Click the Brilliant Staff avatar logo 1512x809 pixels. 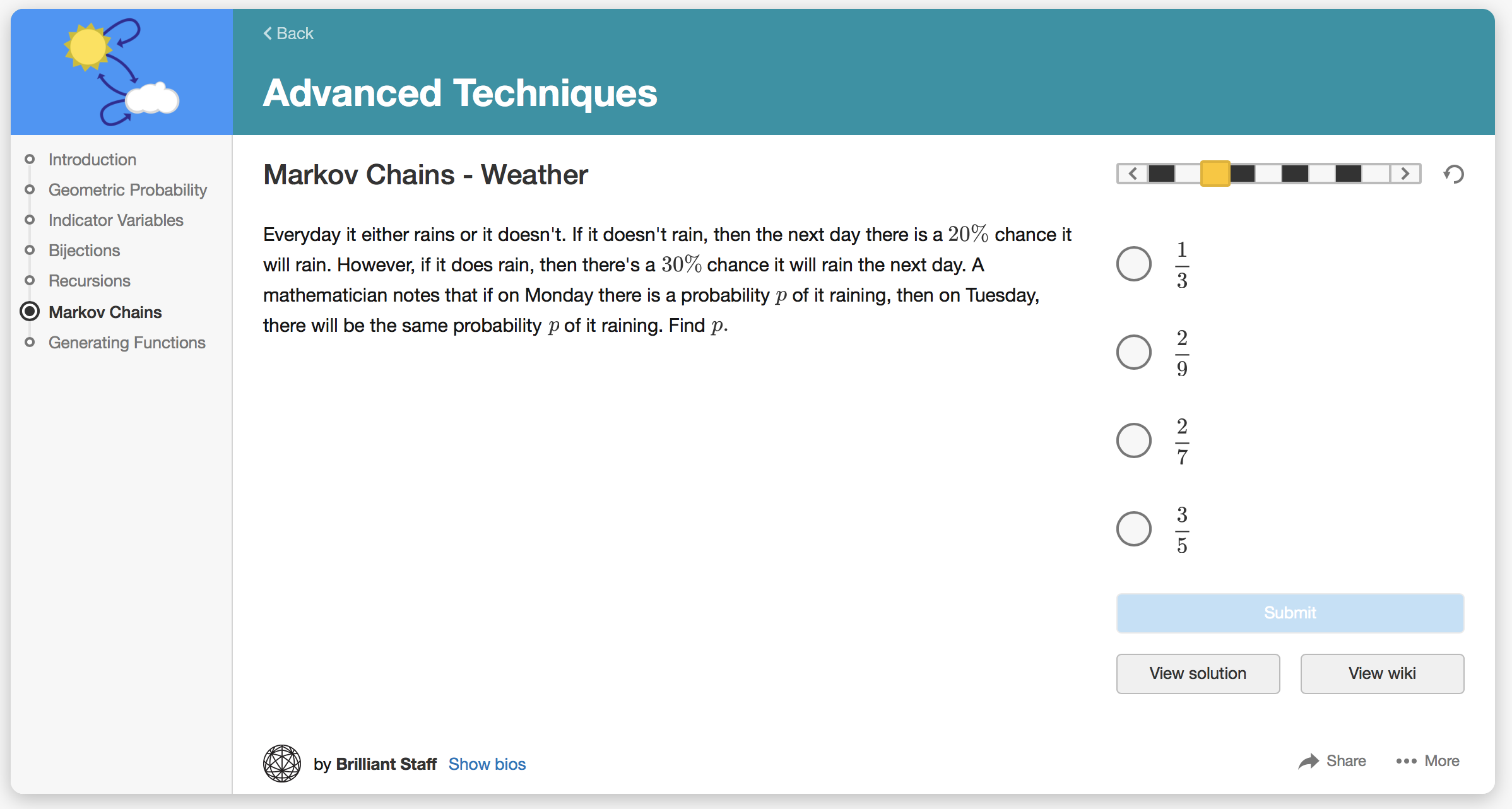pyautogui.click(x=281, y=764)
